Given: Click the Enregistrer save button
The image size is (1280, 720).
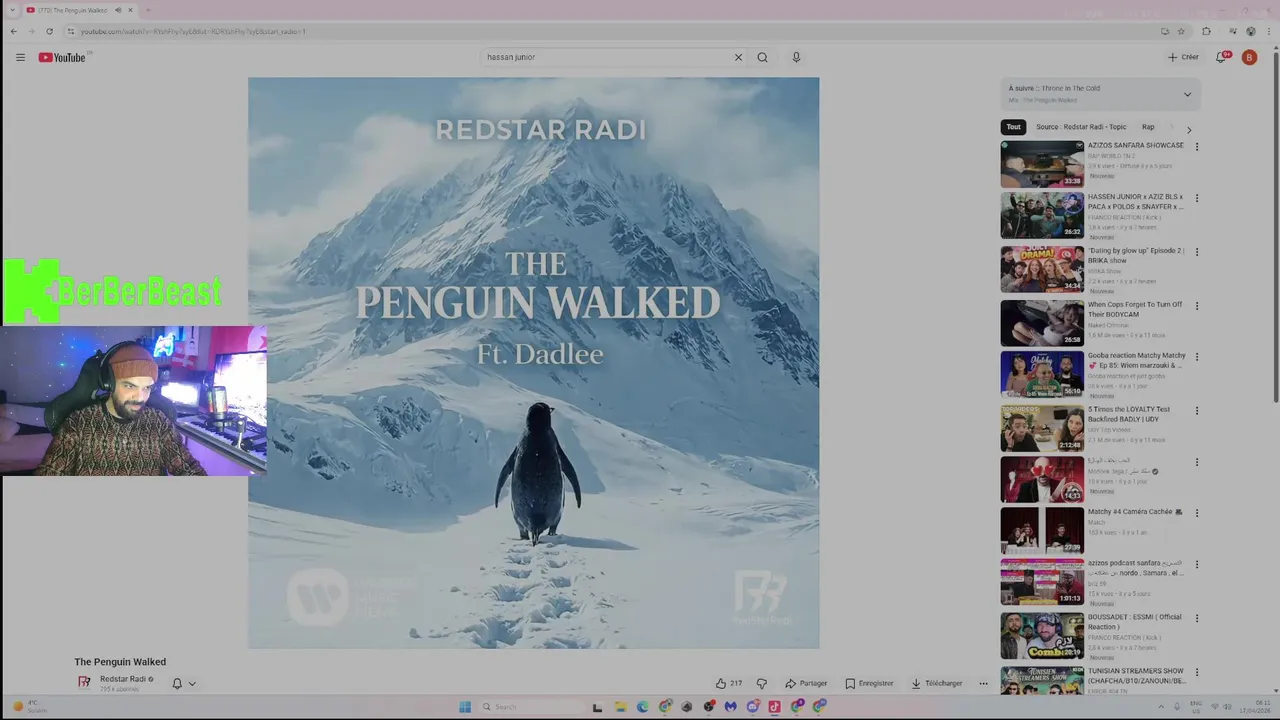Looking at the screenshot, I should click(x=869, y=683).
